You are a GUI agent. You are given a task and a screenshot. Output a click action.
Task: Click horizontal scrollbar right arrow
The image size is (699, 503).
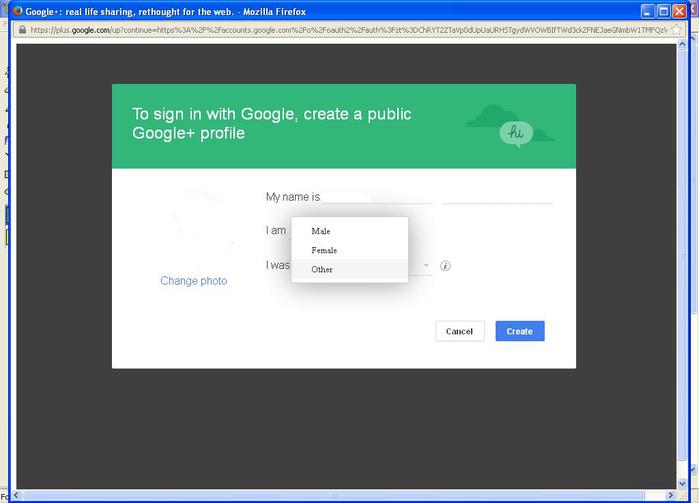tap(671, 495)
